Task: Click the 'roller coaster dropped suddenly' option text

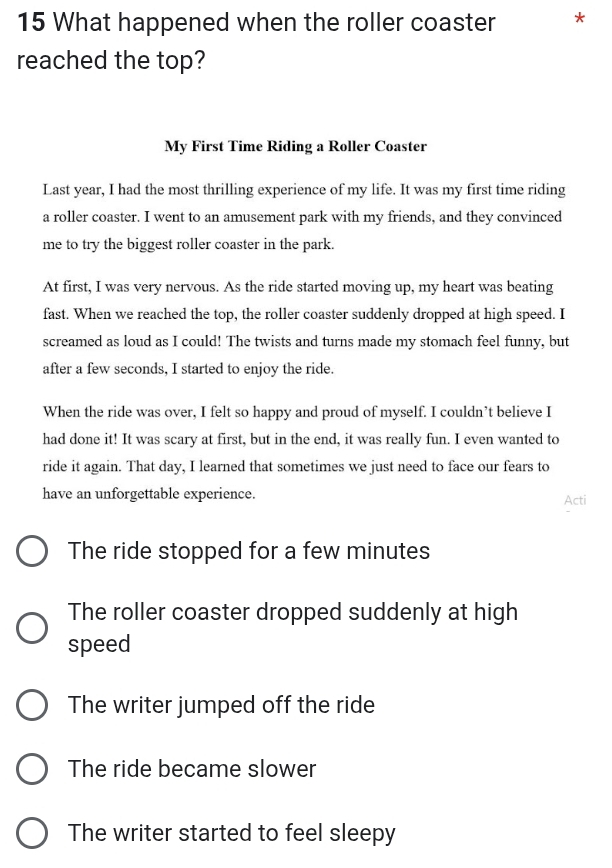Action: [x=293, y=628]
